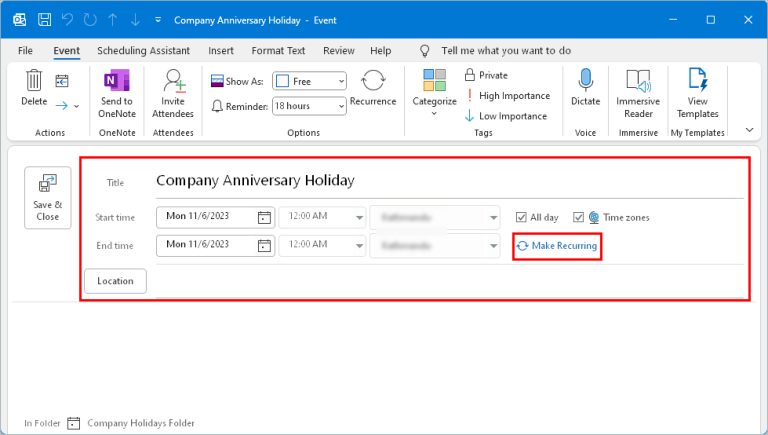This screenshot has height=435, width=768.
Task: Click the Location text field
Action: pyautogui.click(x=450, y=281)
